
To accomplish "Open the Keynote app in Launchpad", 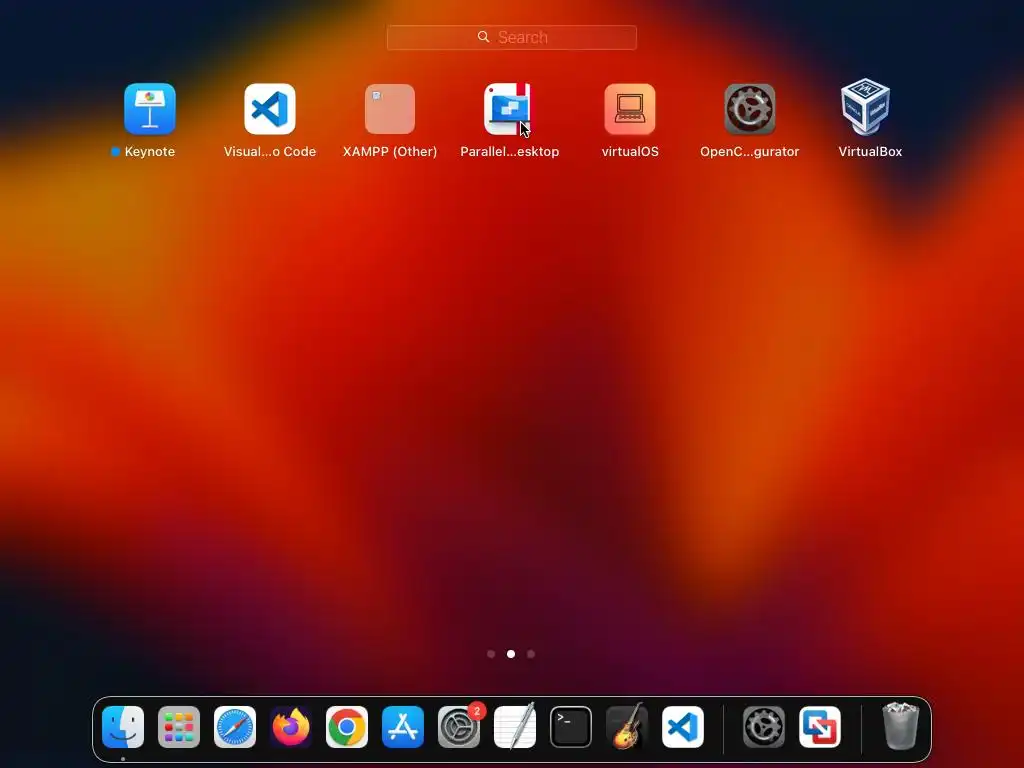I will 150,108.
